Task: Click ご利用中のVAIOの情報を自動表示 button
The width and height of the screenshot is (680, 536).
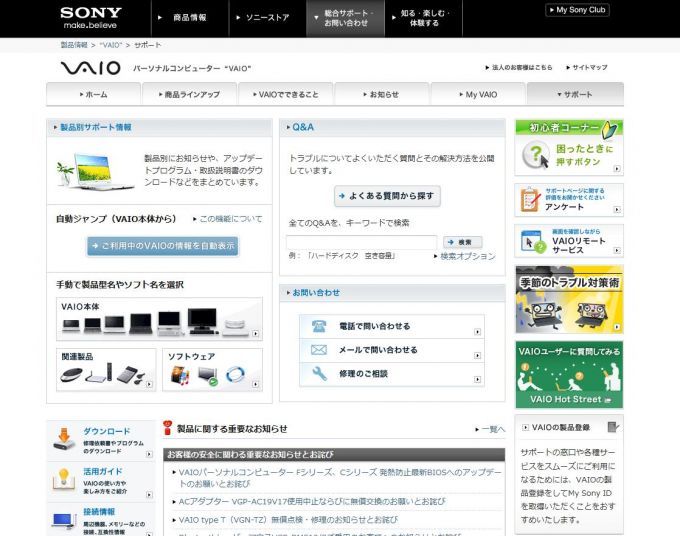Action: 163,246
